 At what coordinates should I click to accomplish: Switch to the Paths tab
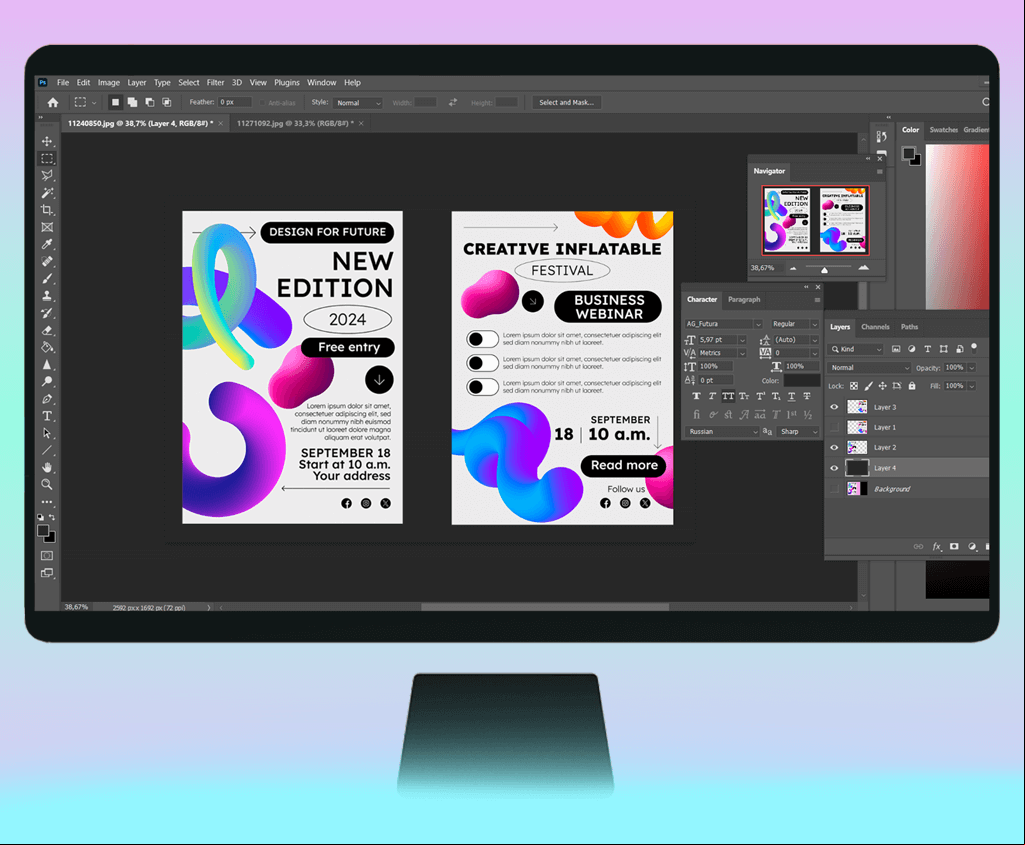click(x=909, y=327)
